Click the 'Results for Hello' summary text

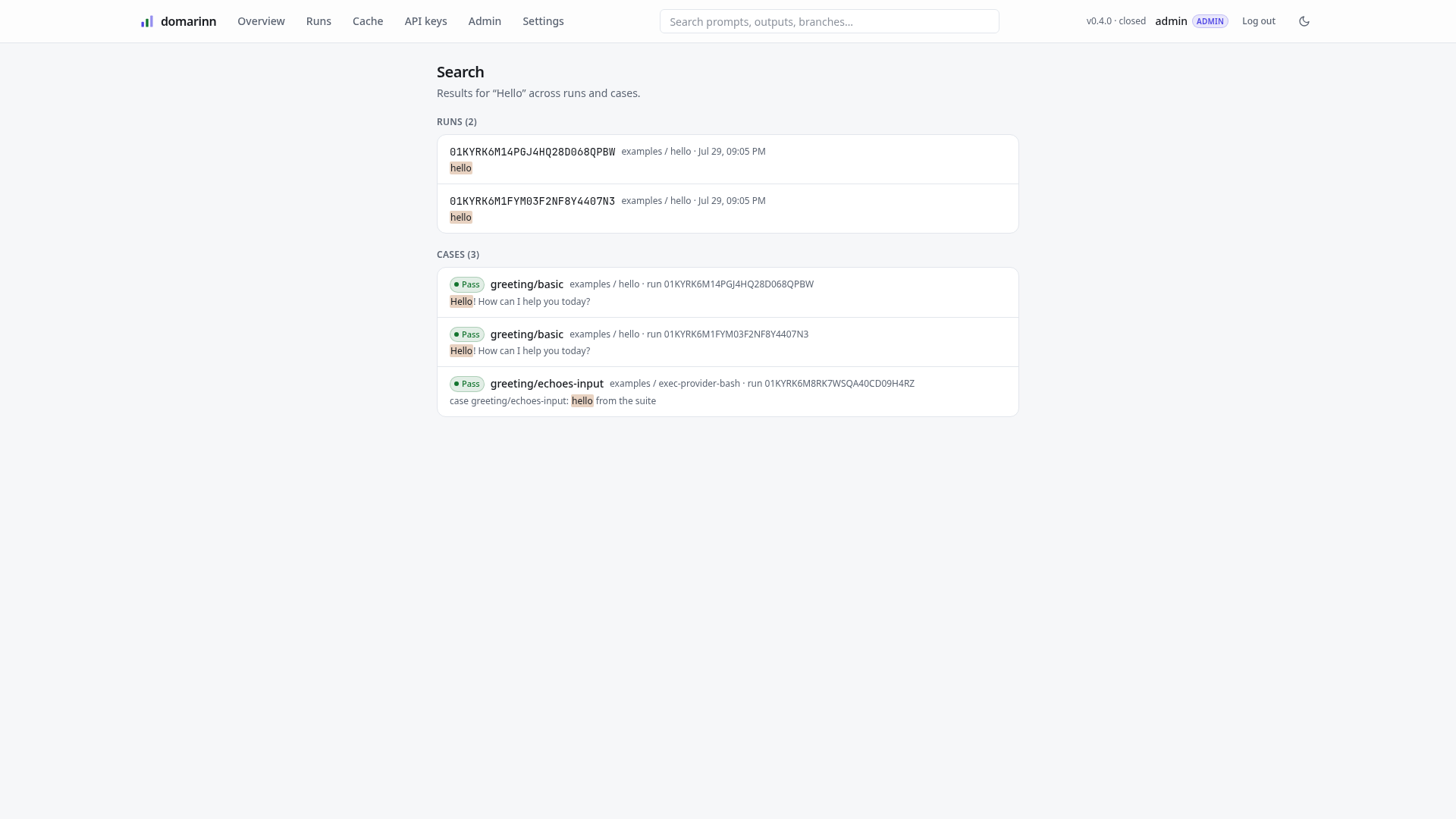(538, 93)
